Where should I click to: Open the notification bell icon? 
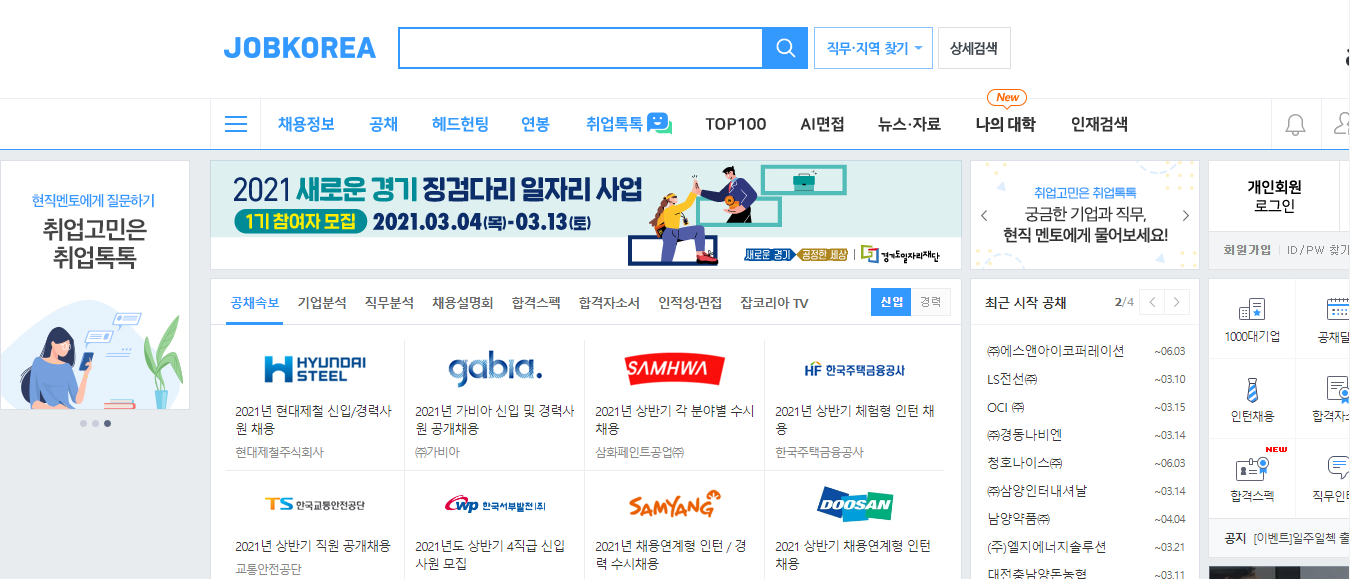tap(1295, 125)
